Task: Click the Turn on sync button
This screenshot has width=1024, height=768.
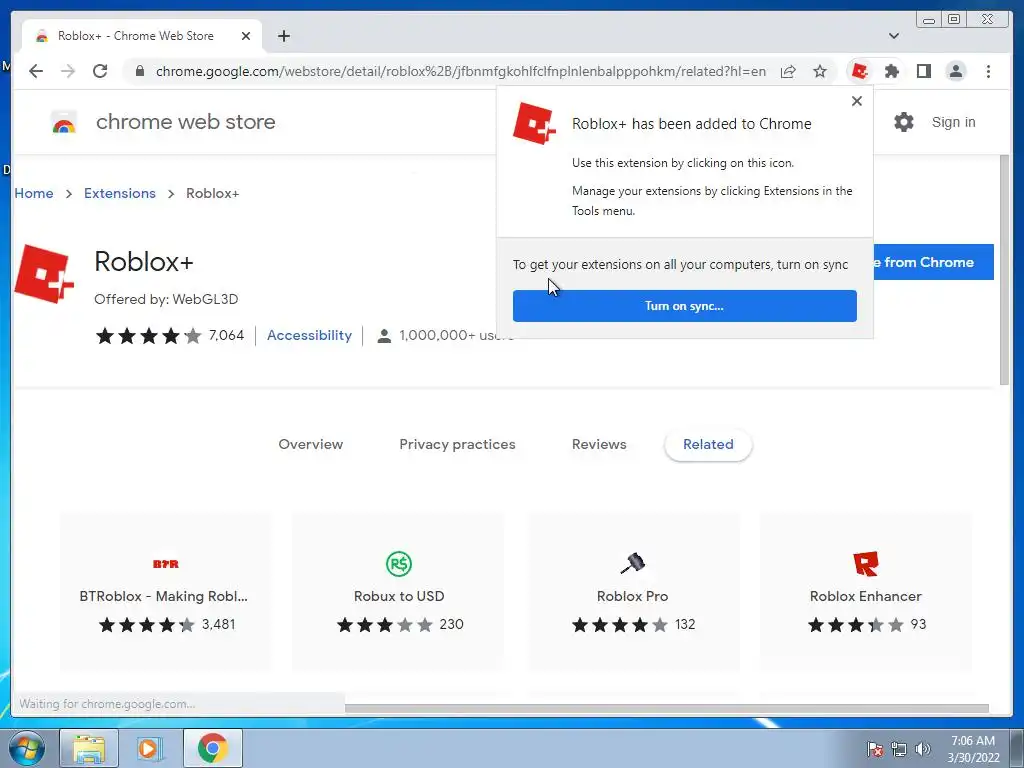Action: click(x=684, y=306)
